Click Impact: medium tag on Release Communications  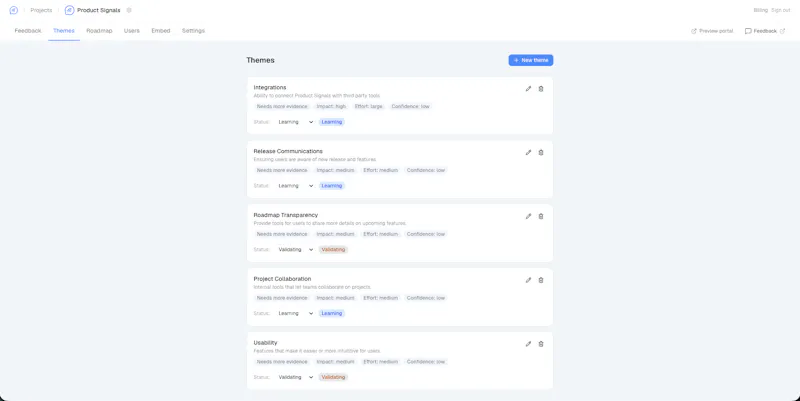click(x=335, y=170)
